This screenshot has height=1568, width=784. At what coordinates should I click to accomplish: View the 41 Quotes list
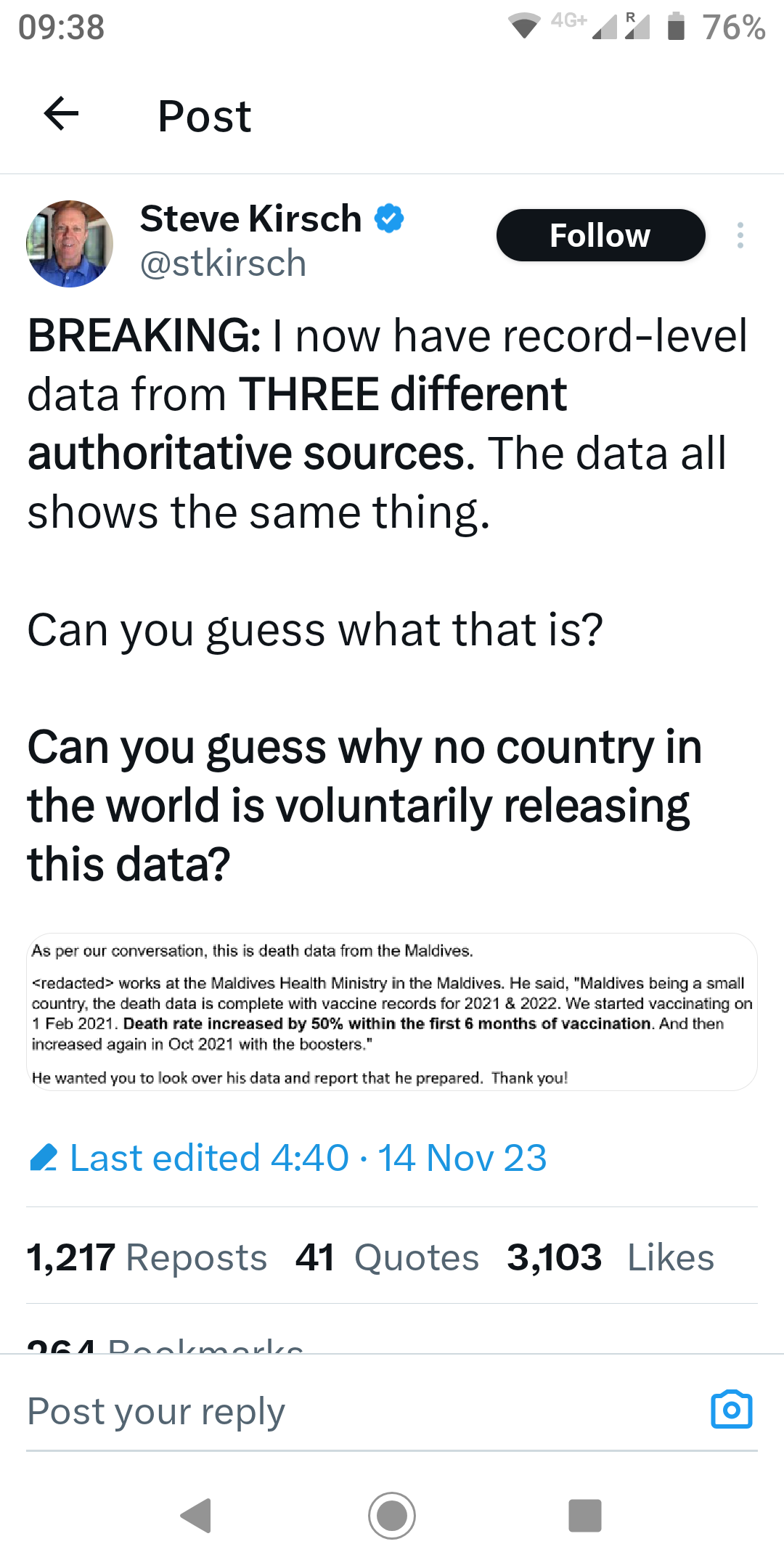point(387,1257)
